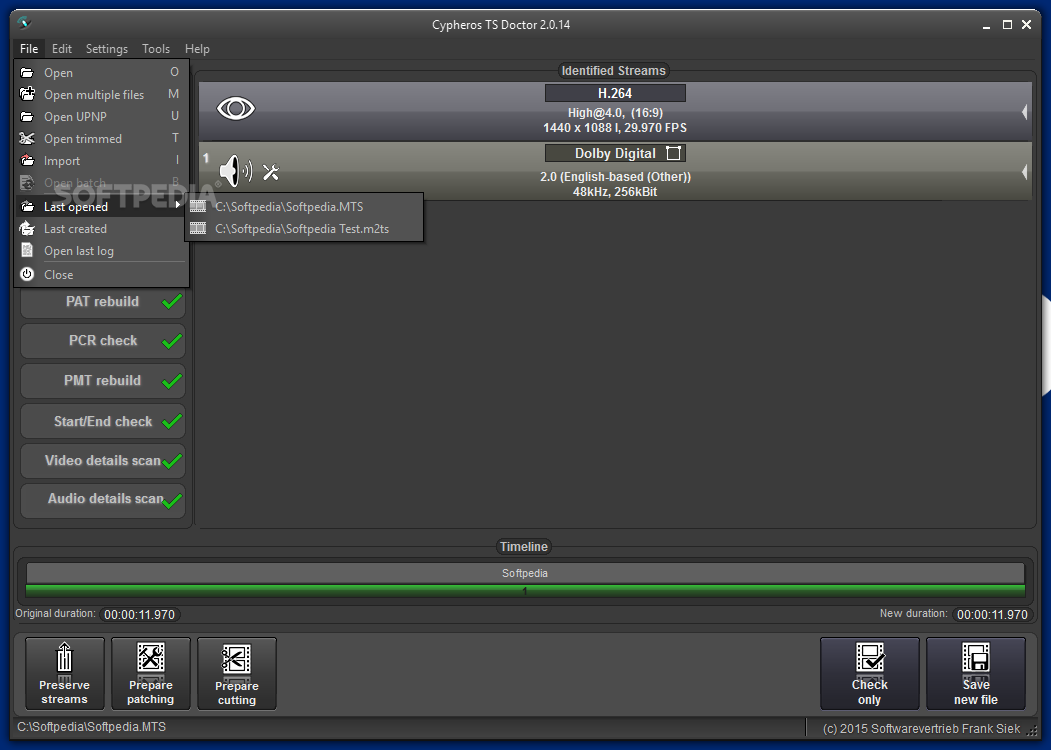Open the Tools menu

(156, 49)
